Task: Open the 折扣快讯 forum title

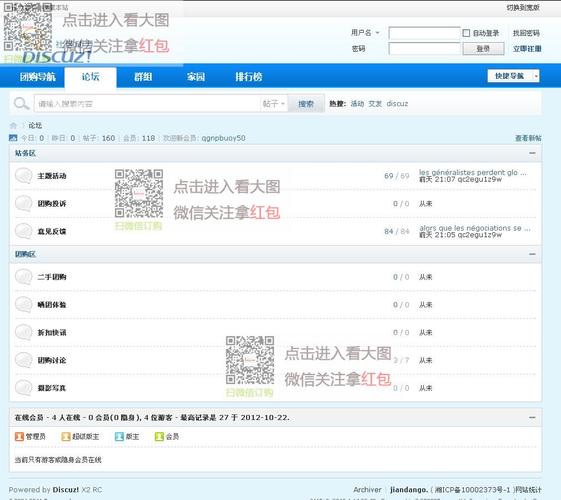Action: 52,333
